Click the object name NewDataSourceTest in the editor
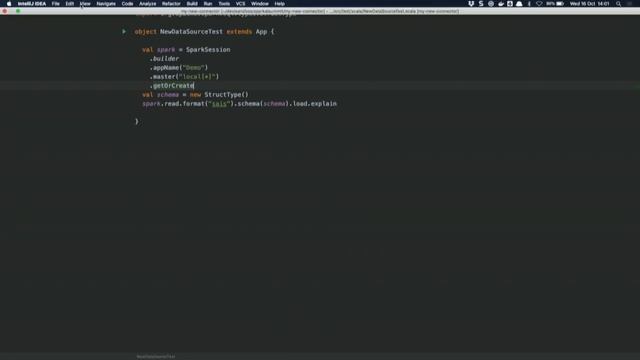The height and width of the screenshot is (360, 640). [191, 31]
